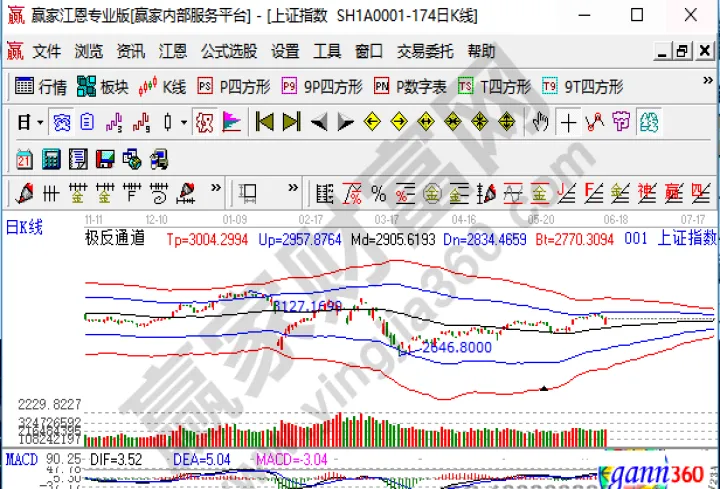The height and width of the screenshot is (489, 720).
Task: Click the 日 period selector icon
Action: point(24,123)
